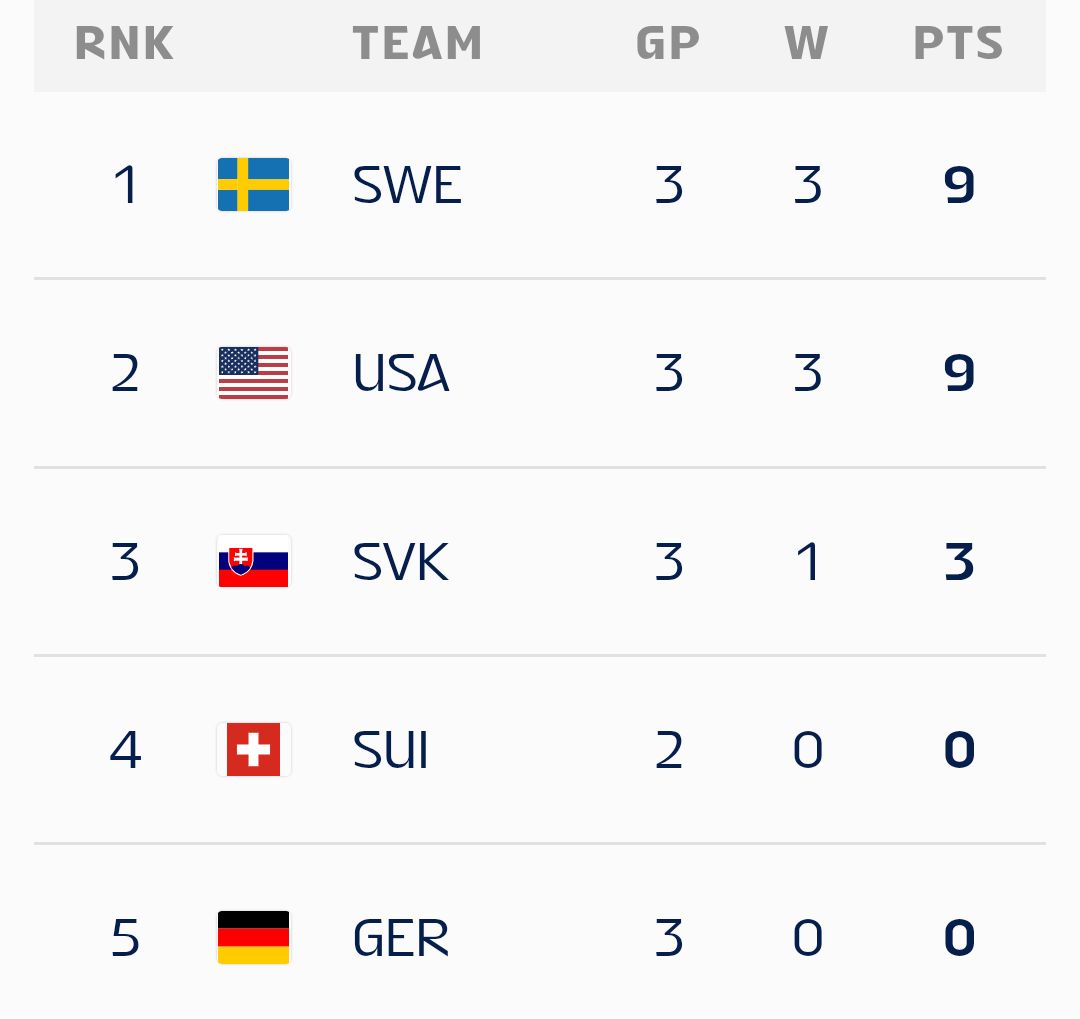This screenshot has width=1080, height=1019.
Task: Click the Sweden flag icon
Action: pyautogui.click(x=254, y=185)
